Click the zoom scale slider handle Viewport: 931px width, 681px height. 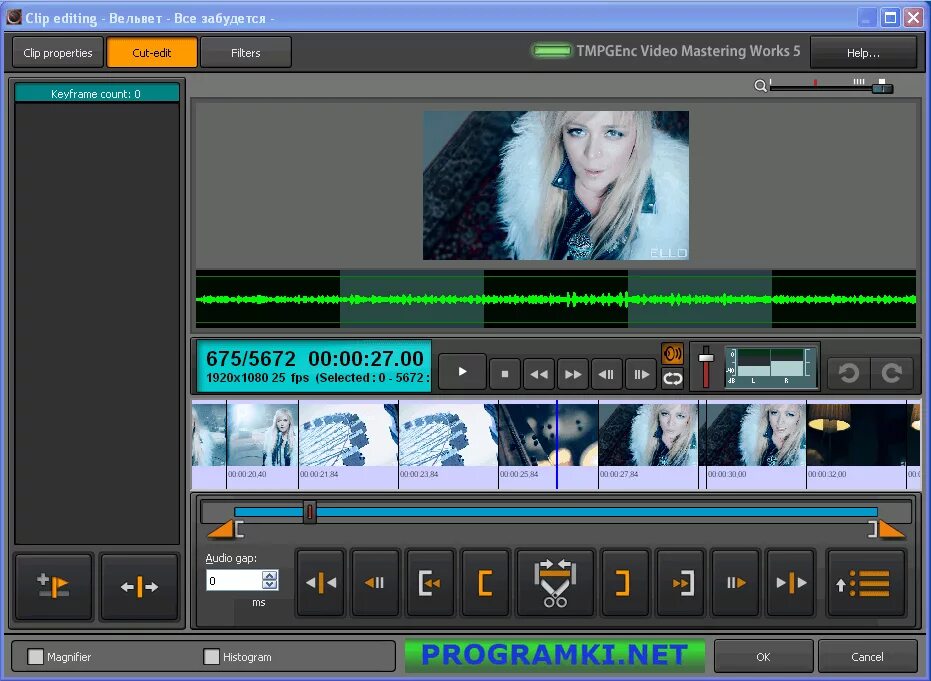(882, 87)
